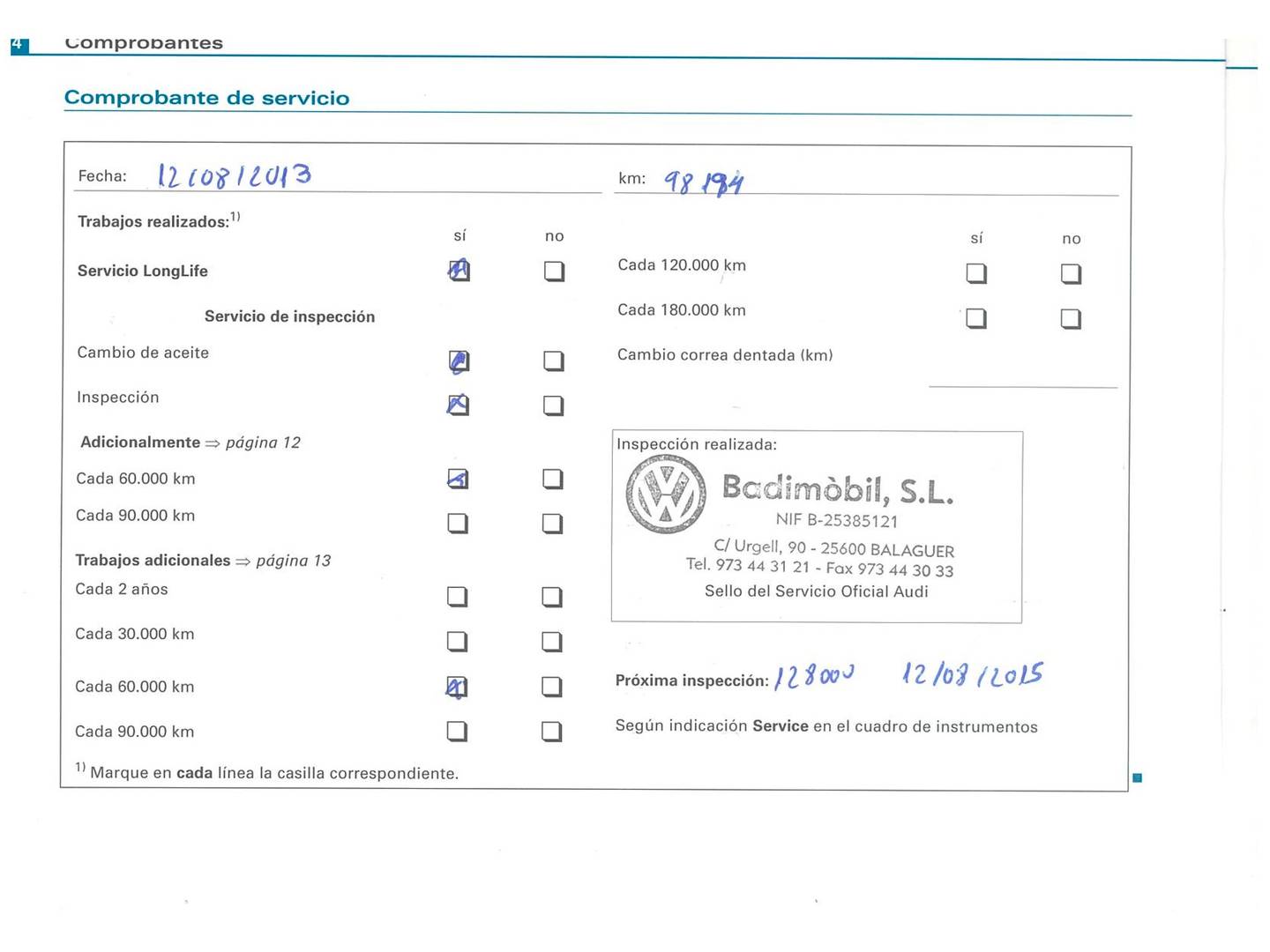
Task: Click the 'página 12' reference
Action: (263, 443)
